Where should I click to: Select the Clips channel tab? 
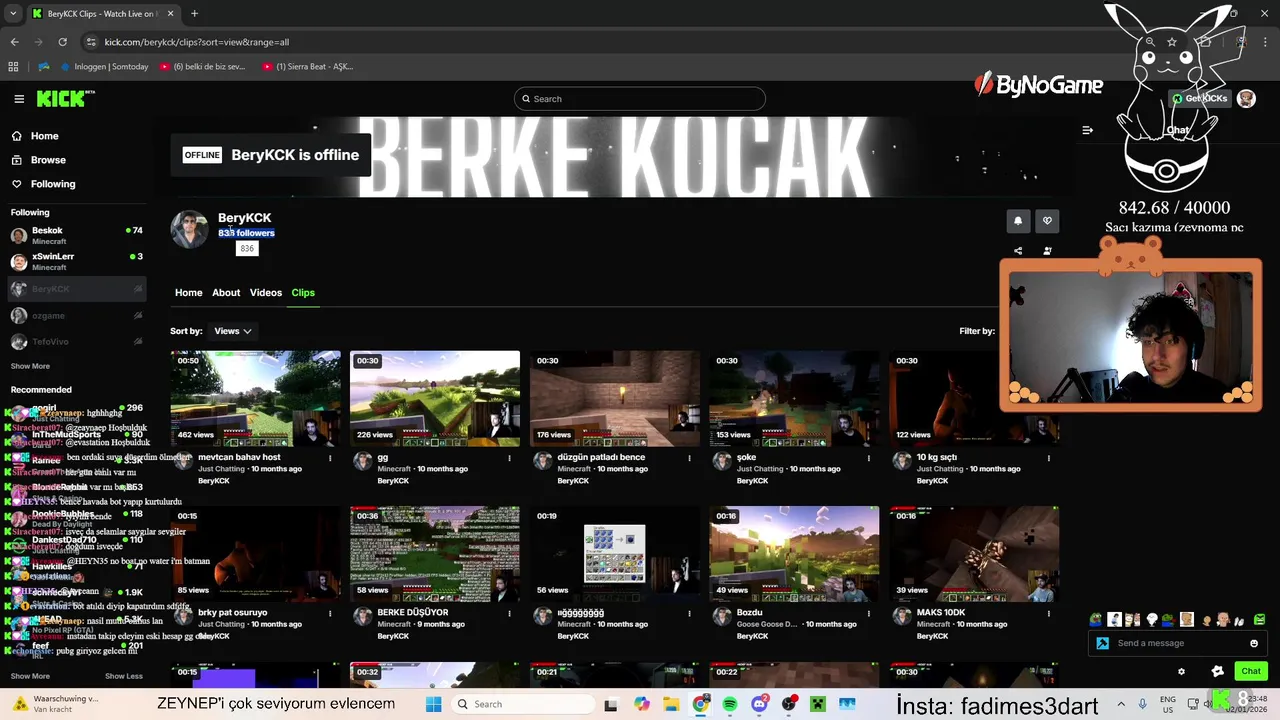tap(303, 293)
